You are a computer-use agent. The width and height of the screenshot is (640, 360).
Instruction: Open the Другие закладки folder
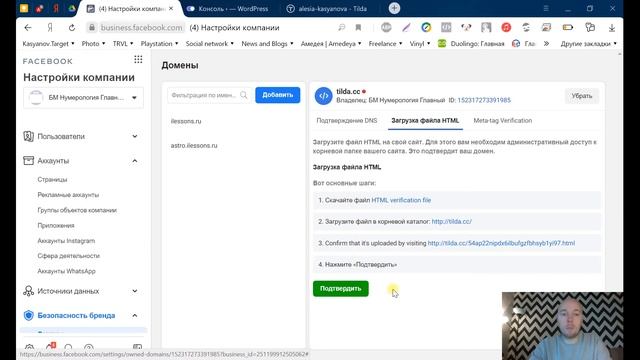588,43
